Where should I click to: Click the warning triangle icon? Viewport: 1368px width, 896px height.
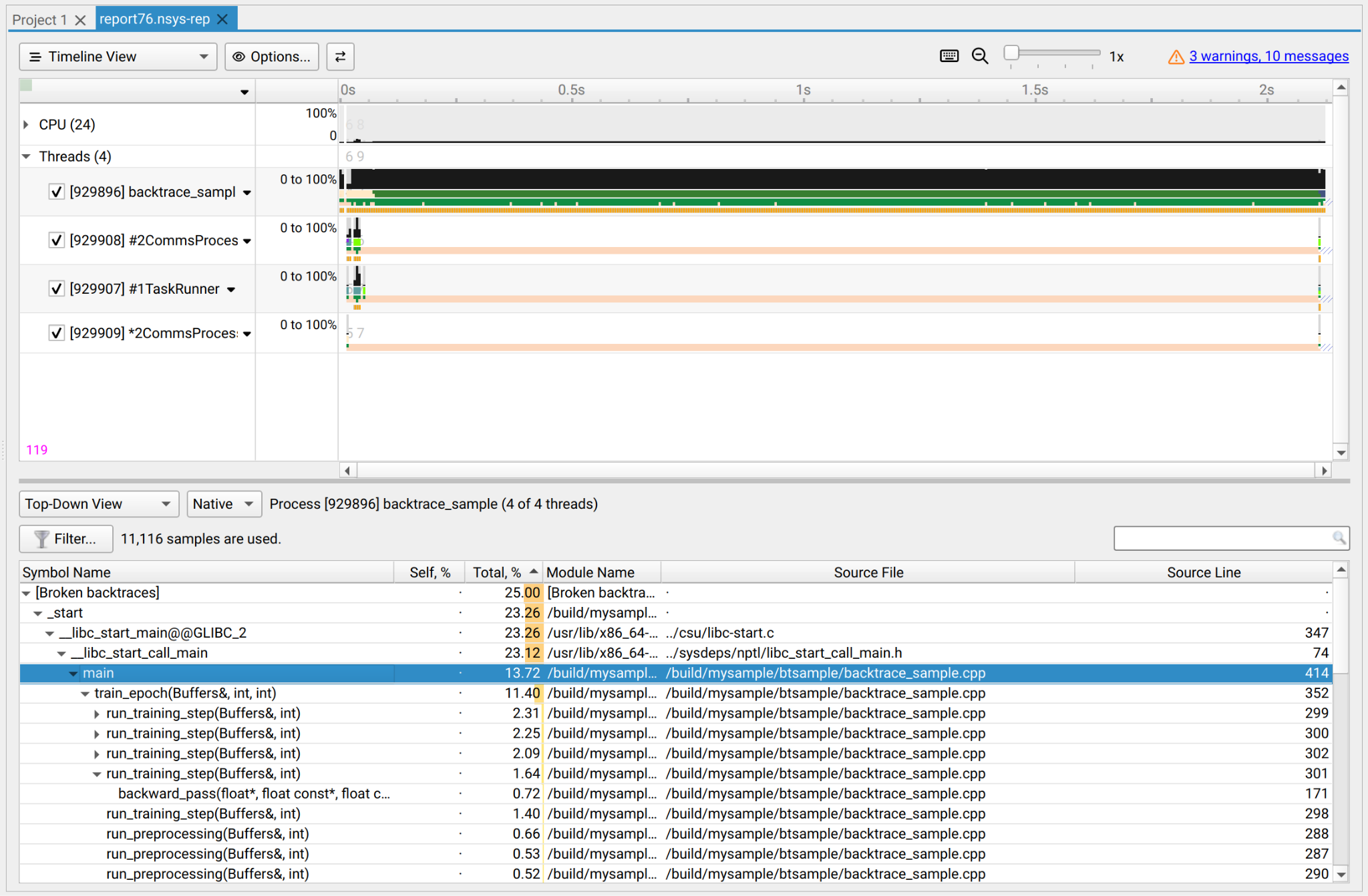[x=1176, y=57]
